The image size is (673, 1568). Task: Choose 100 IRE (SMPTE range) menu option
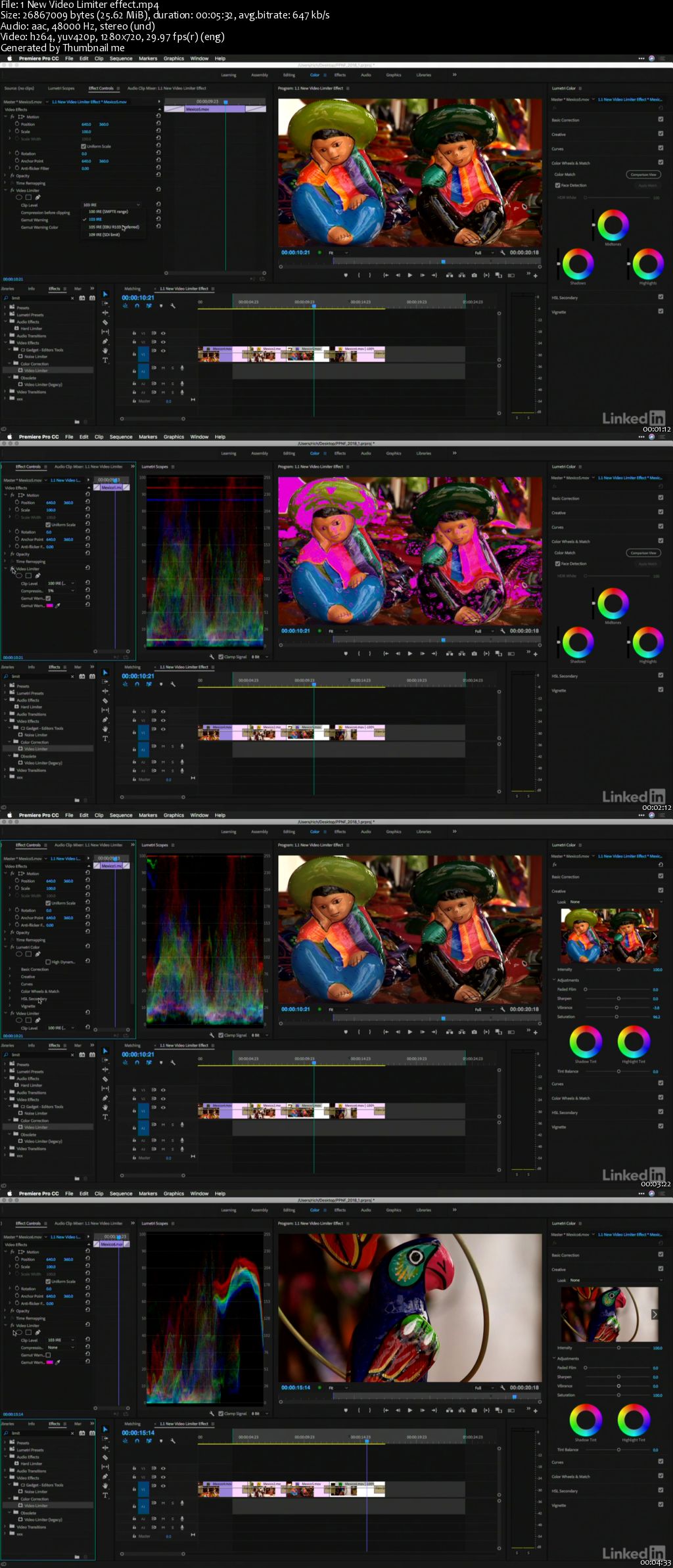click(x=108, y=212)
